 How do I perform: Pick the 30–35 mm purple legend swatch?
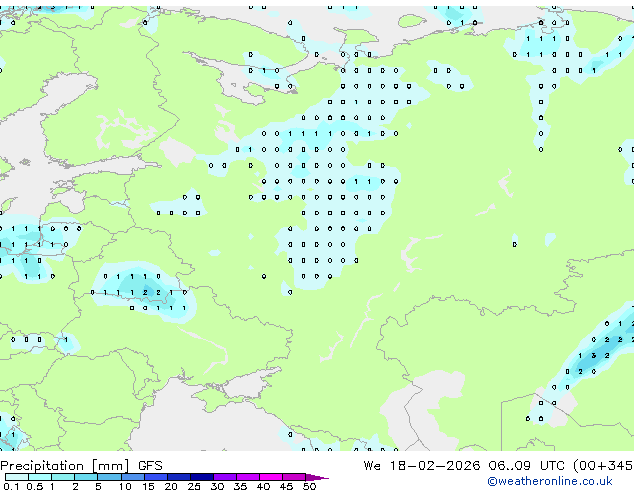pyautogui.click(x=224, y=477)
